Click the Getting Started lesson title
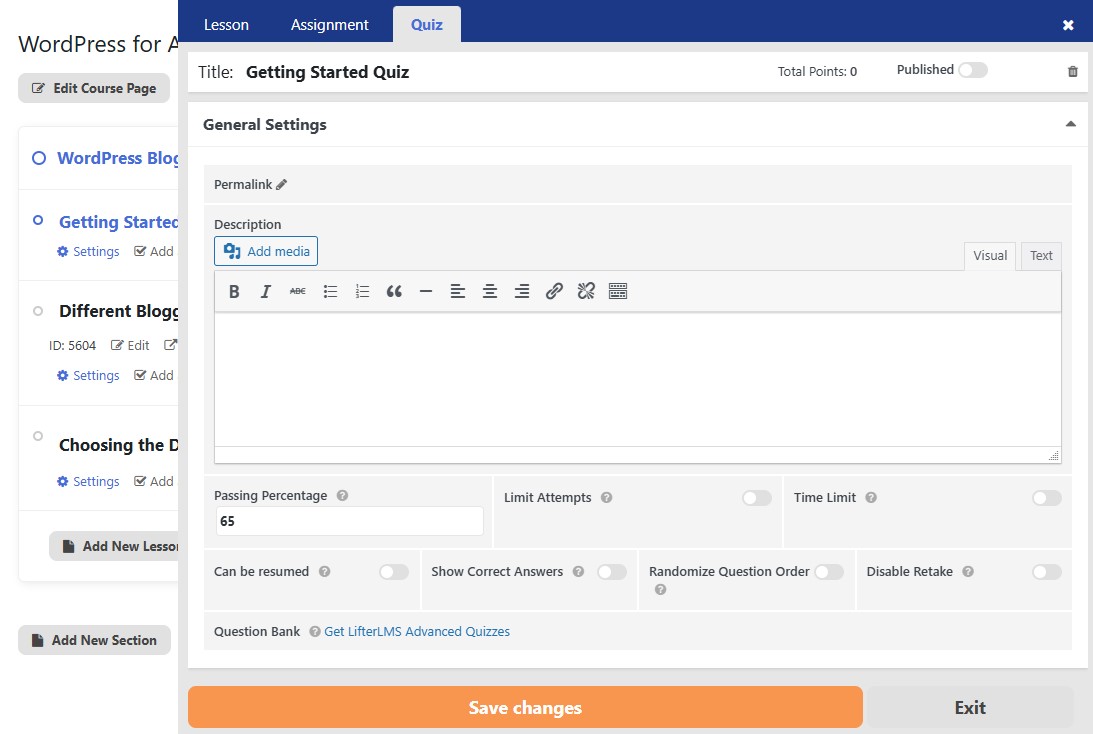 click(x=119, y=222)
